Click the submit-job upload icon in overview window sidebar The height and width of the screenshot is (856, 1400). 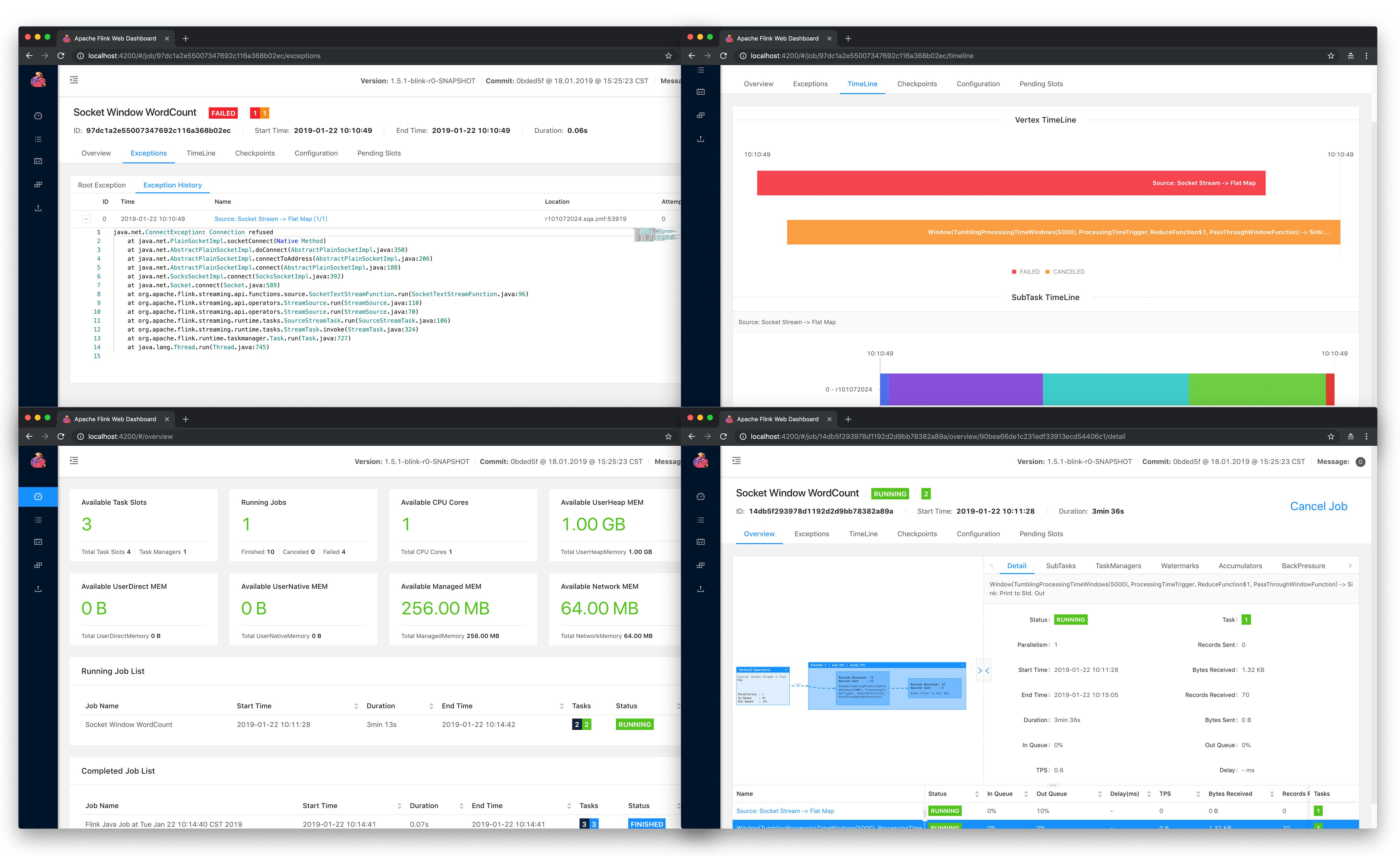pos(38,589)
